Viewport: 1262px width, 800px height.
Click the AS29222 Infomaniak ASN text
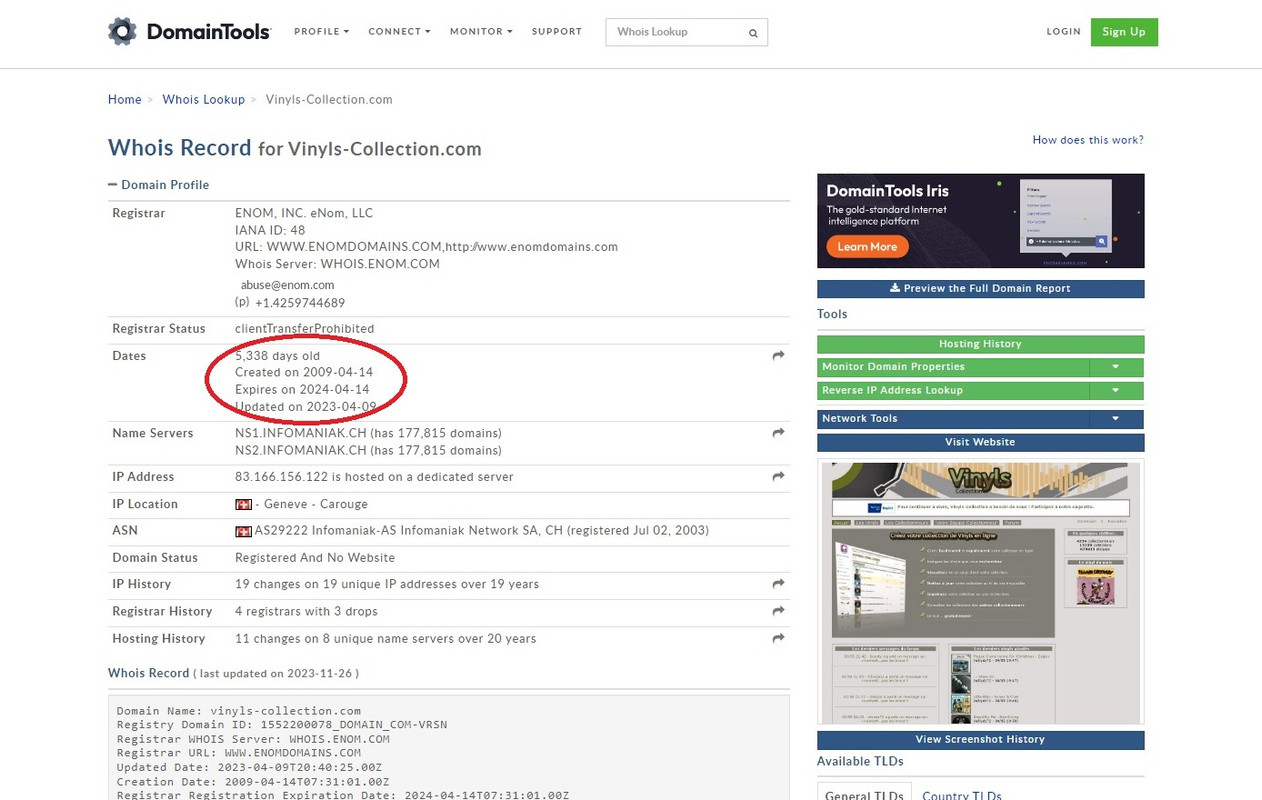click(482, 531)
